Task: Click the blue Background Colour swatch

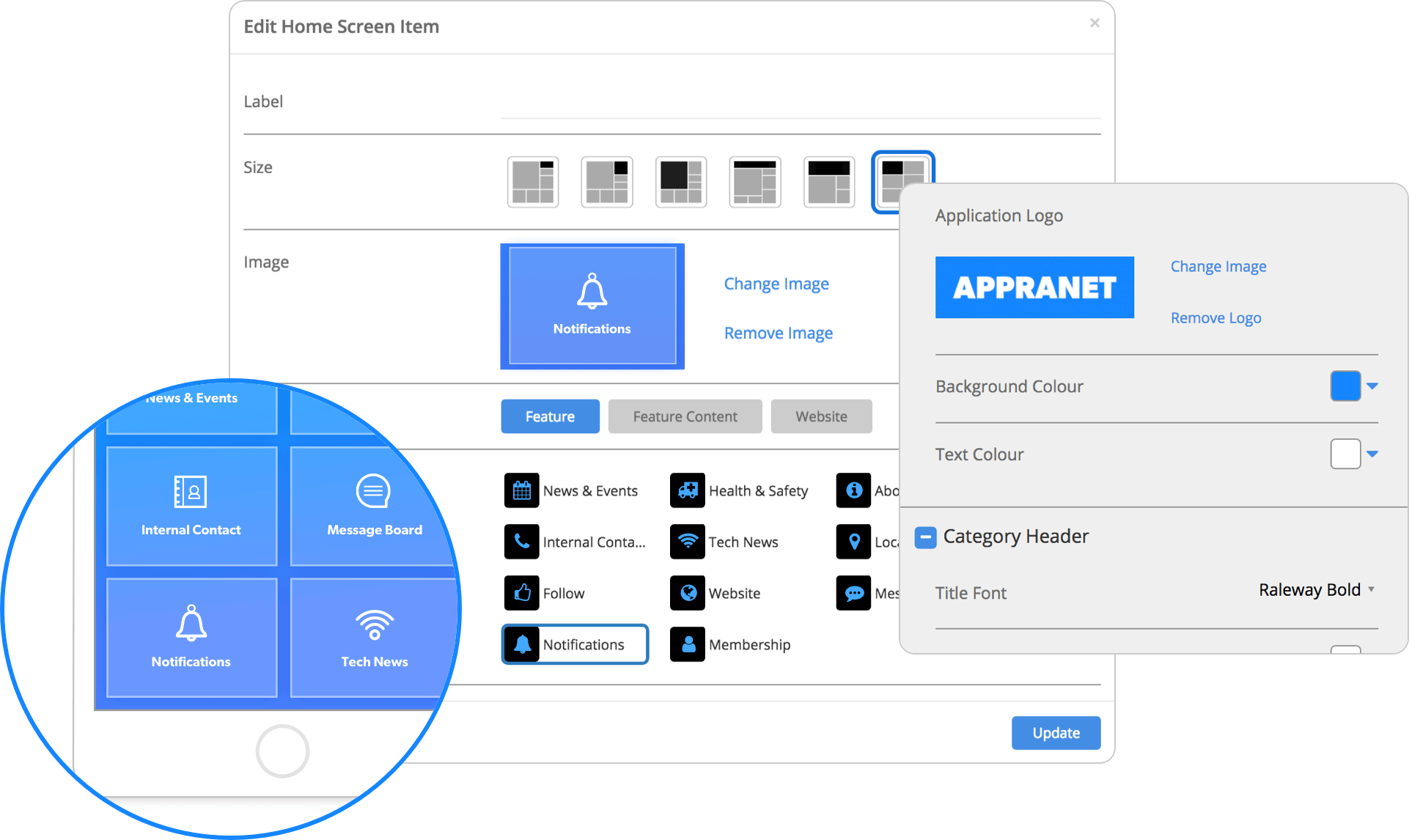Action: click(1345, 386)
